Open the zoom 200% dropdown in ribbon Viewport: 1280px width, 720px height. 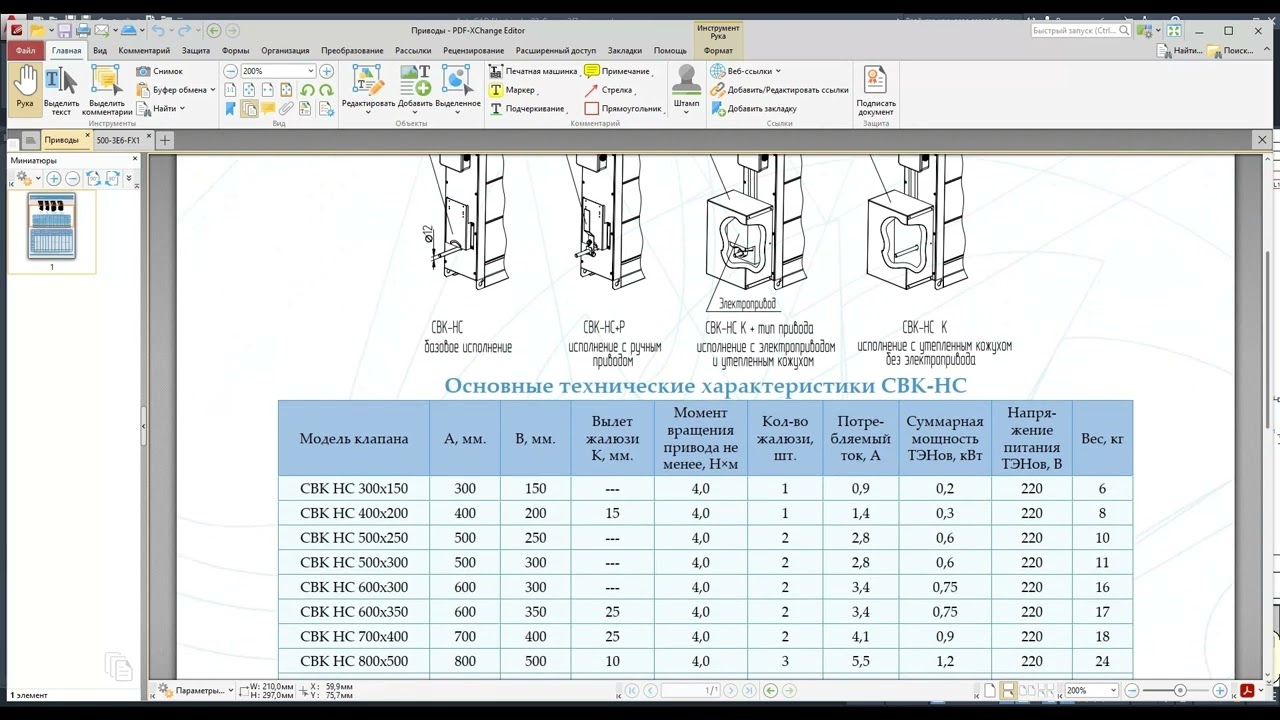click(x=310, y=71)
